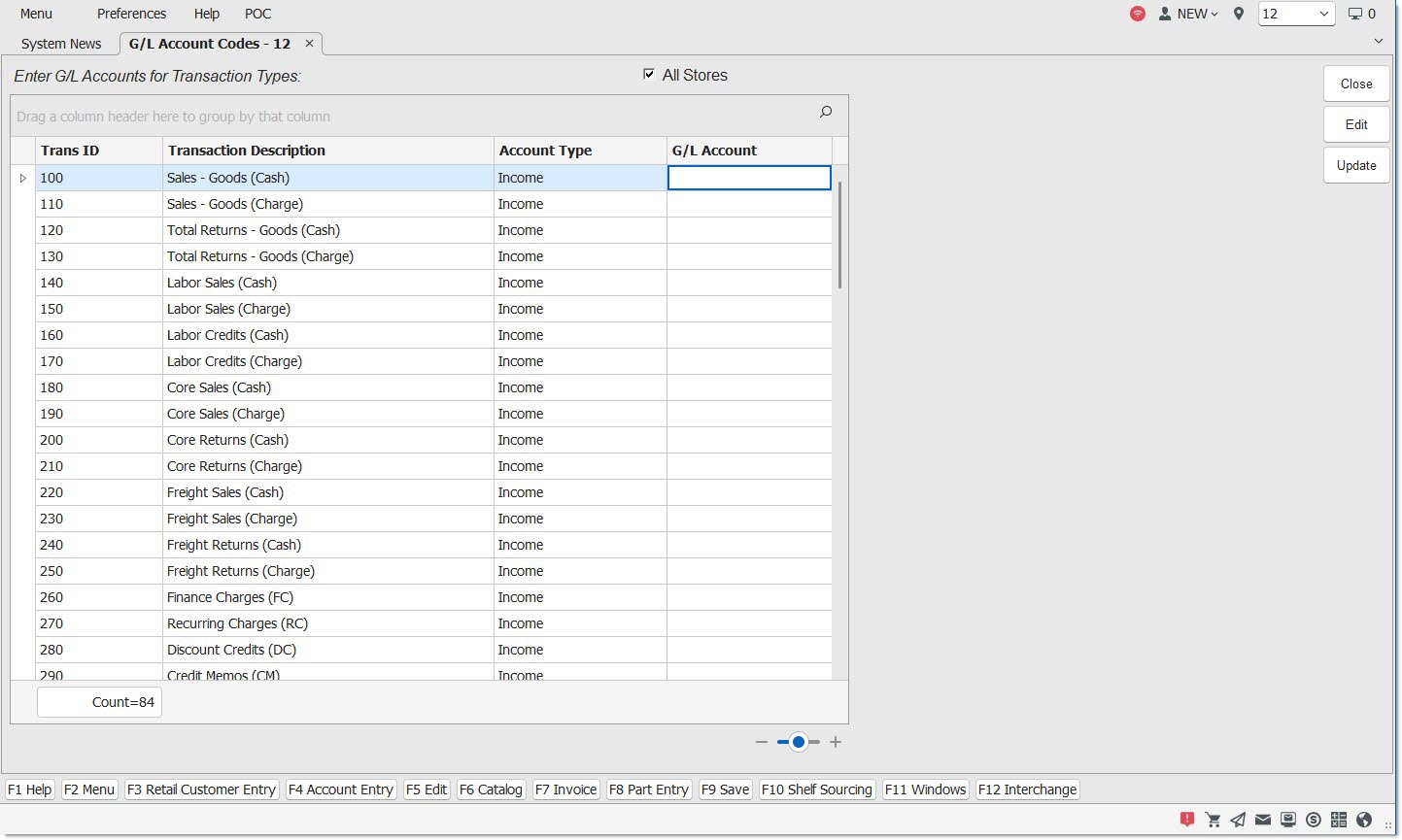1402x840 pixels.
Task: Click the paper plane send icon
Action: pos(1238,820)
